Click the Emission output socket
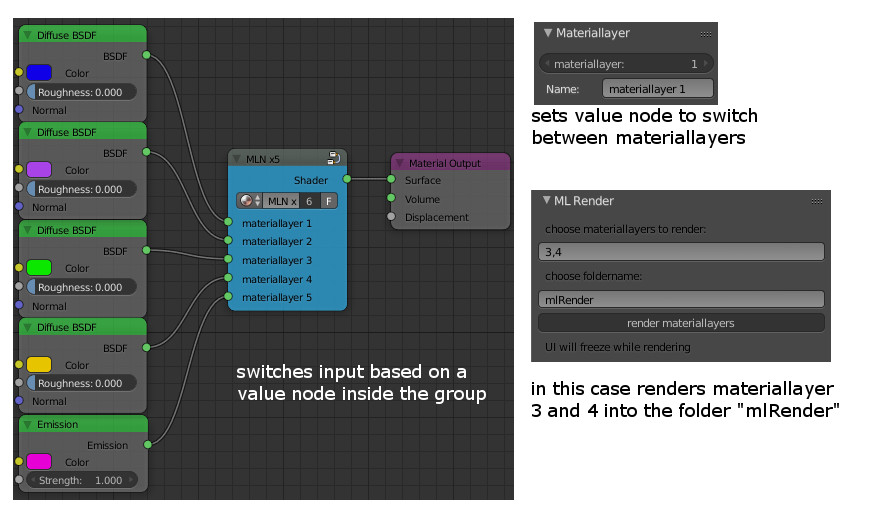The image size is (889, 515). coord(147,445)
